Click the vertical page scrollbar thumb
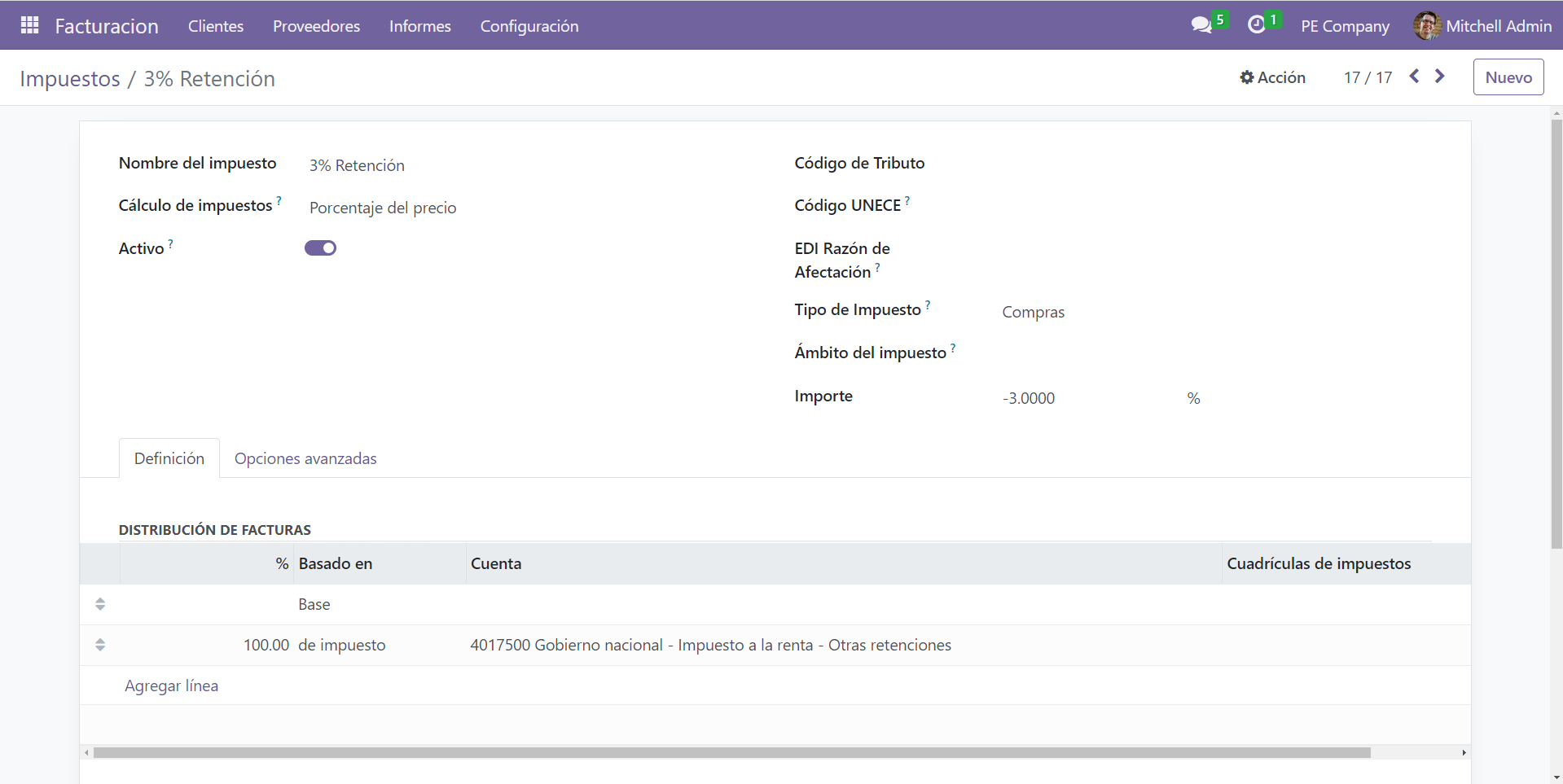The width and height of the screenshot is (1563, 784). pos(1556,334)
